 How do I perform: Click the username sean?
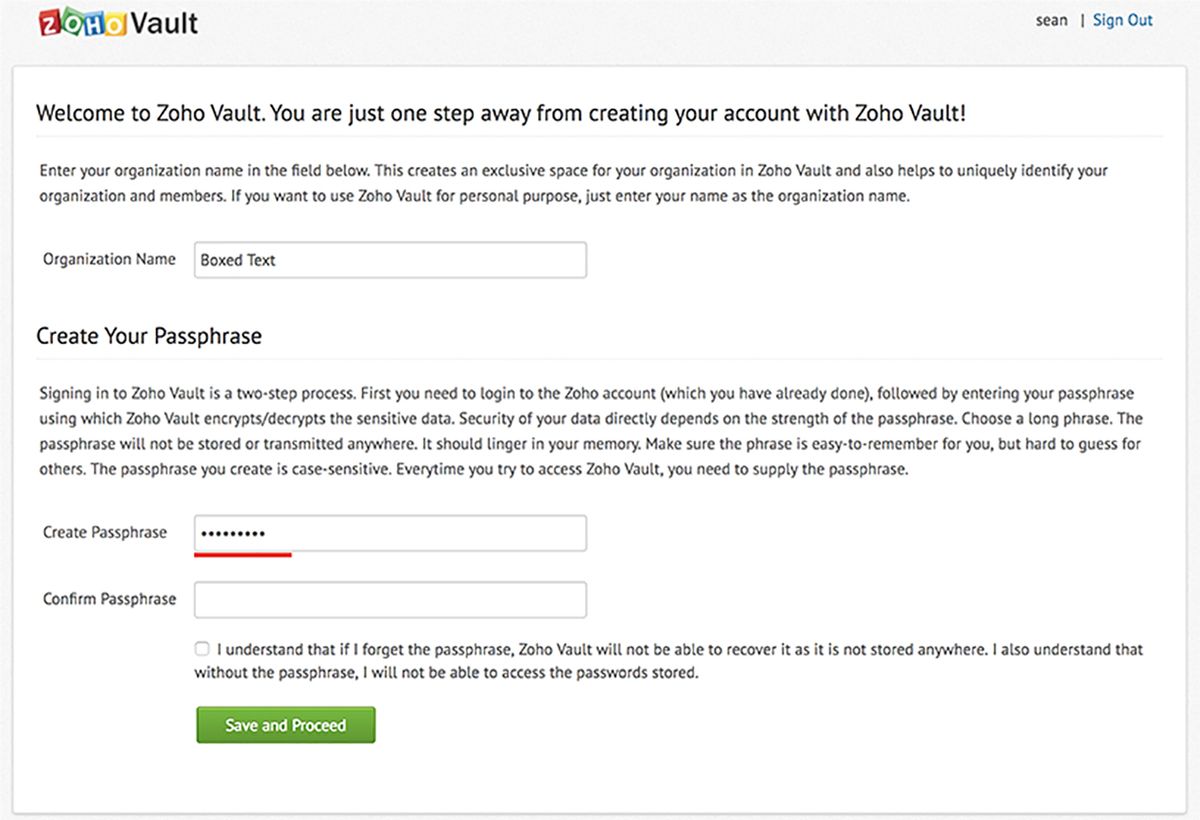click(1052, 20)
